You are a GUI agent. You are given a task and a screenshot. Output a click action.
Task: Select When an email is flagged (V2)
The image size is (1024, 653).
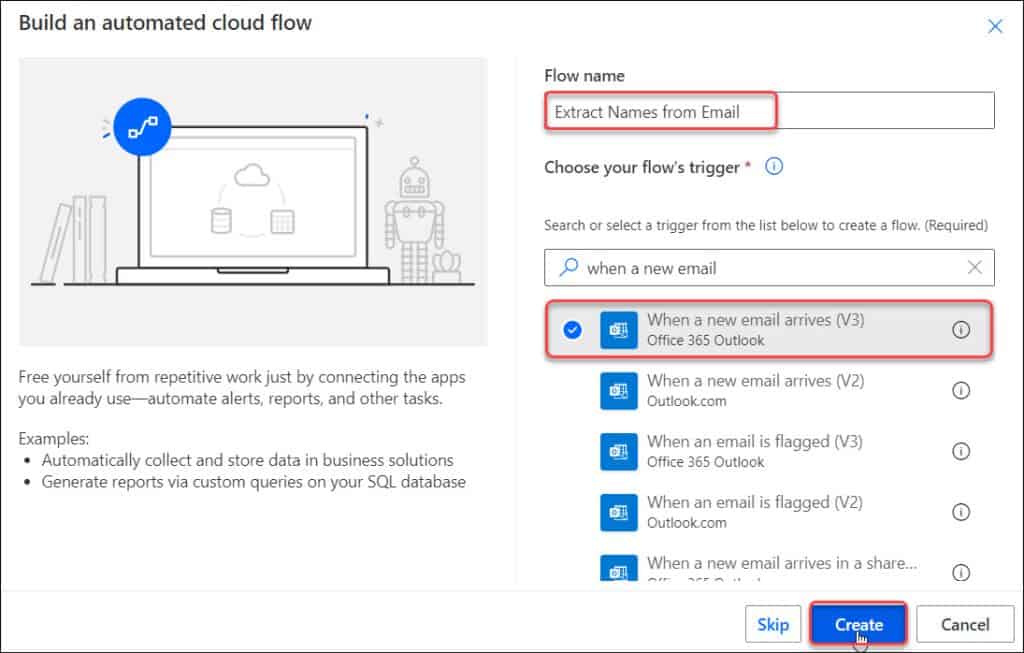click(769, 512)
